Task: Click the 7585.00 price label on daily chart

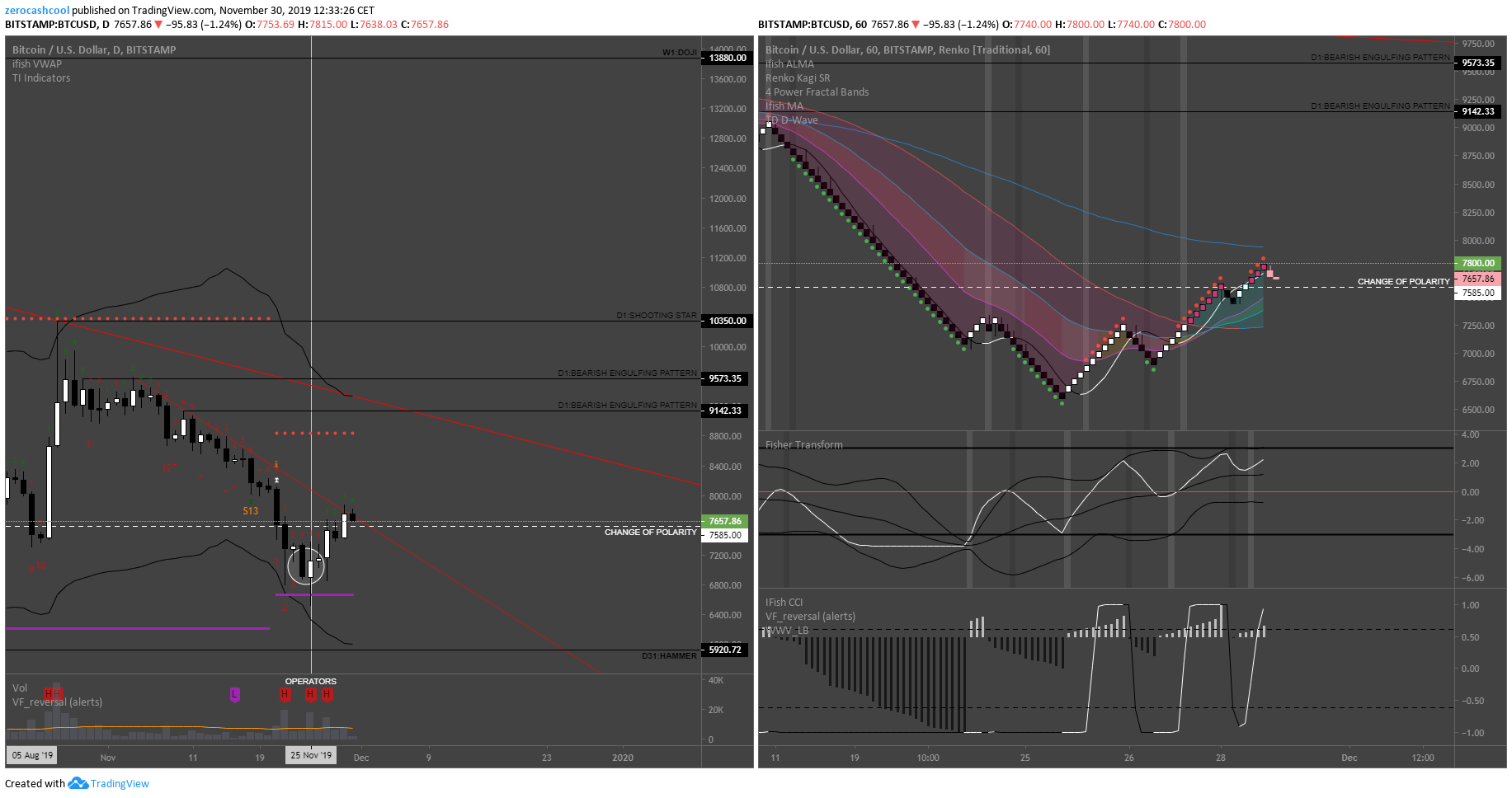Action: (724, 535)
